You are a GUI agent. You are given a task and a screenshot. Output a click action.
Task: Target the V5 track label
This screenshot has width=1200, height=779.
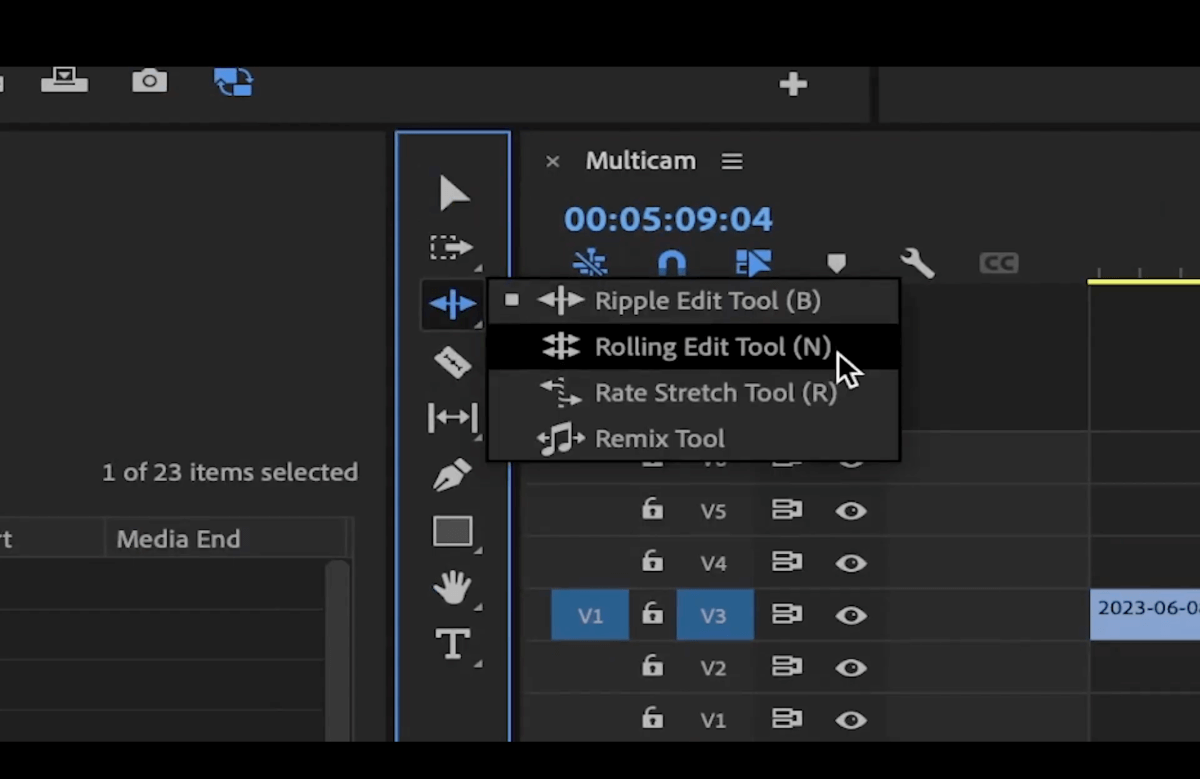[713, 511]
